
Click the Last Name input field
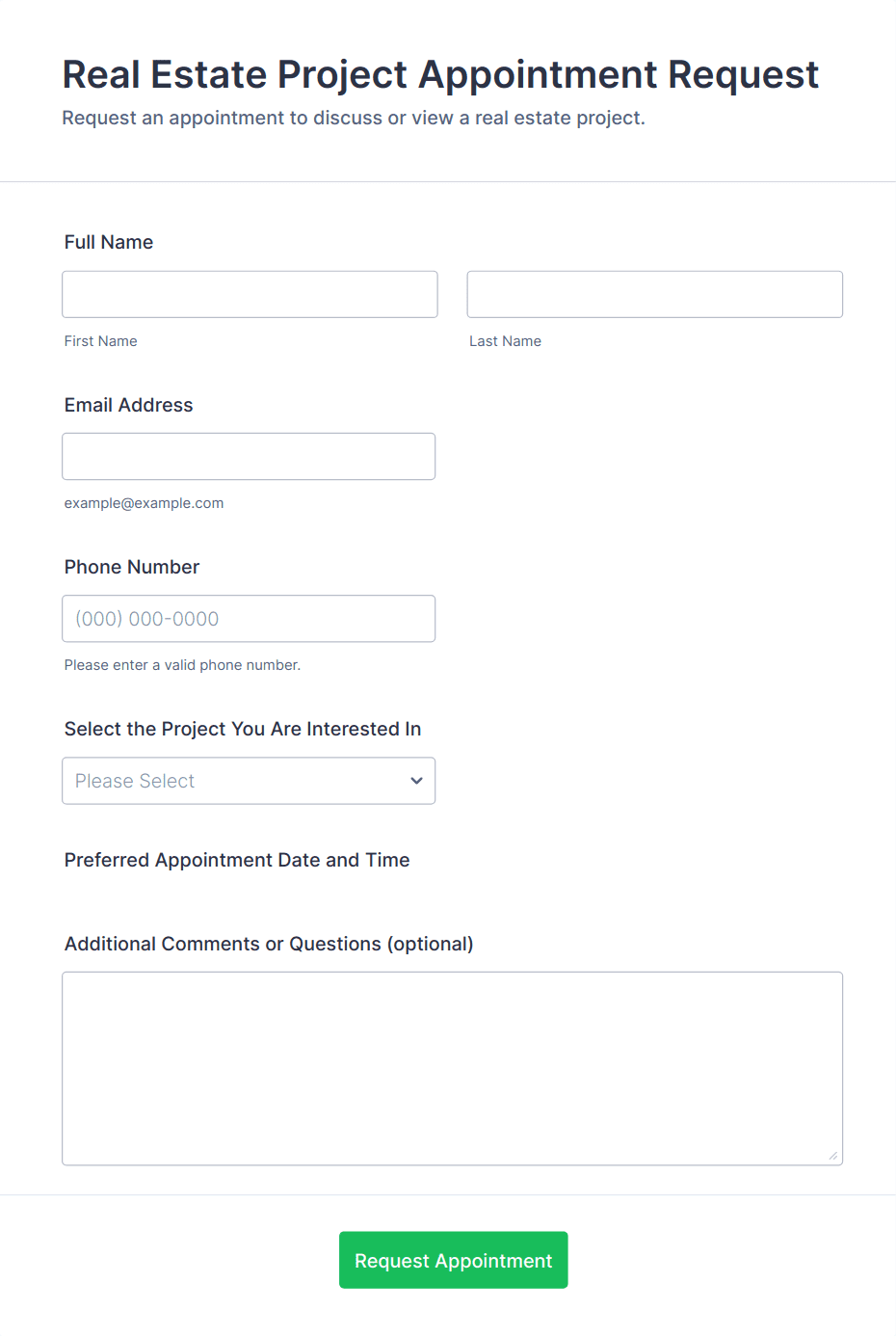coord(655,294)
